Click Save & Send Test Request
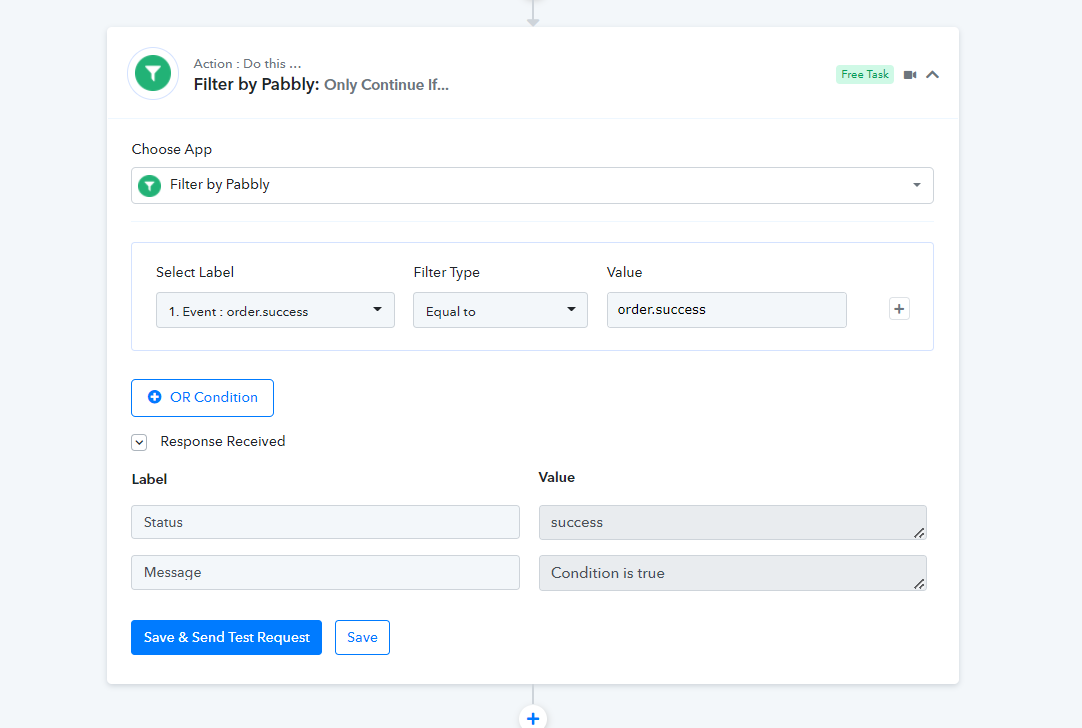 [x=226, y=638]
